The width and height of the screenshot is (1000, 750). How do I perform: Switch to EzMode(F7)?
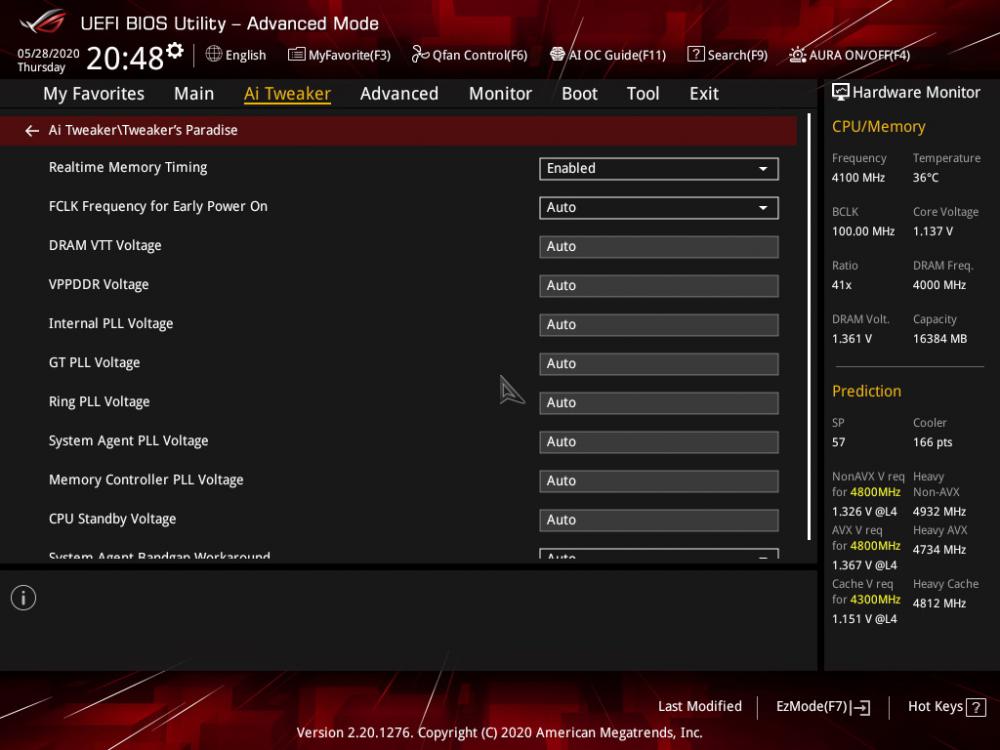(823, 707)
